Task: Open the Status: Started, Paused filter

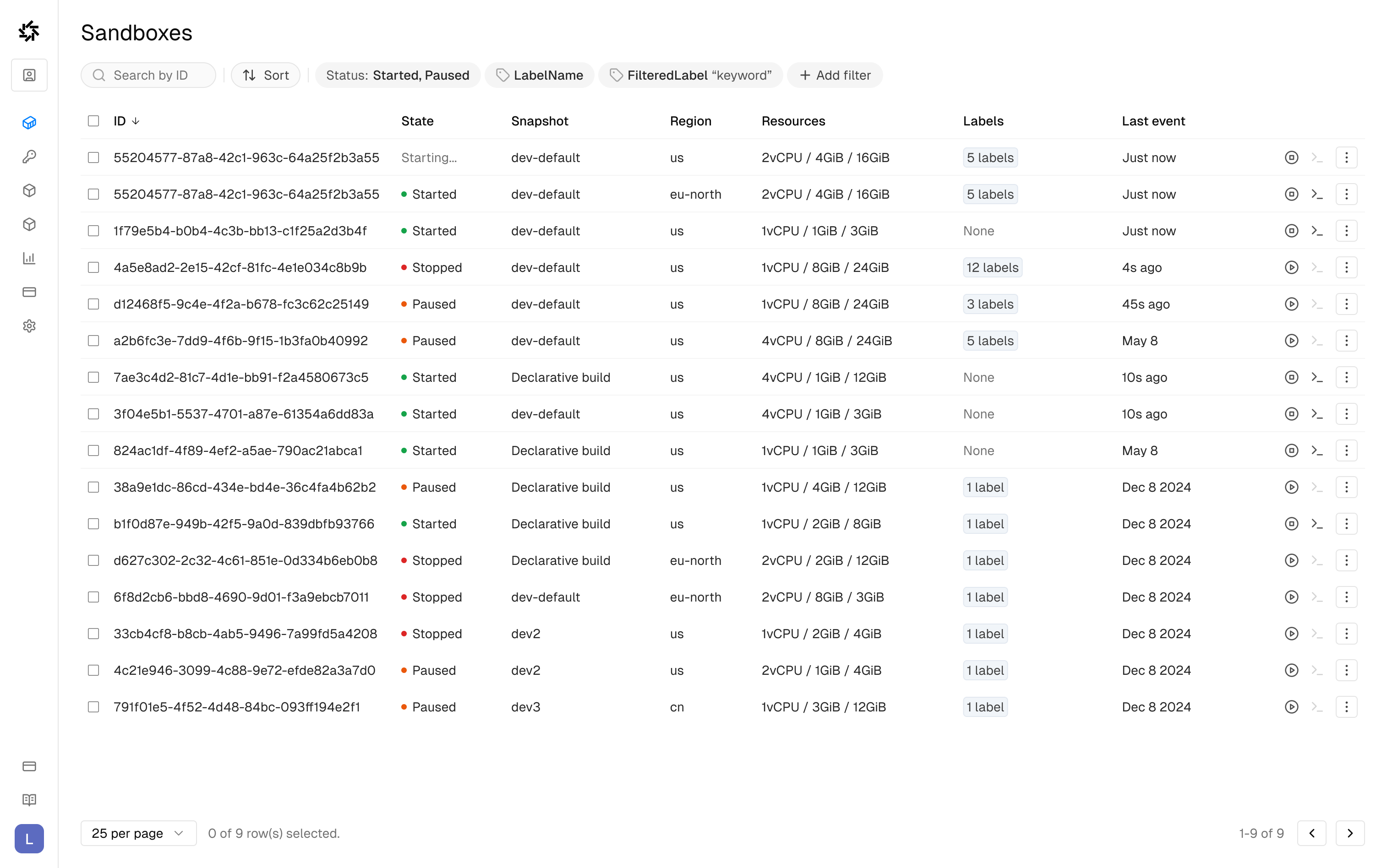Action: [x=398, y=75]
